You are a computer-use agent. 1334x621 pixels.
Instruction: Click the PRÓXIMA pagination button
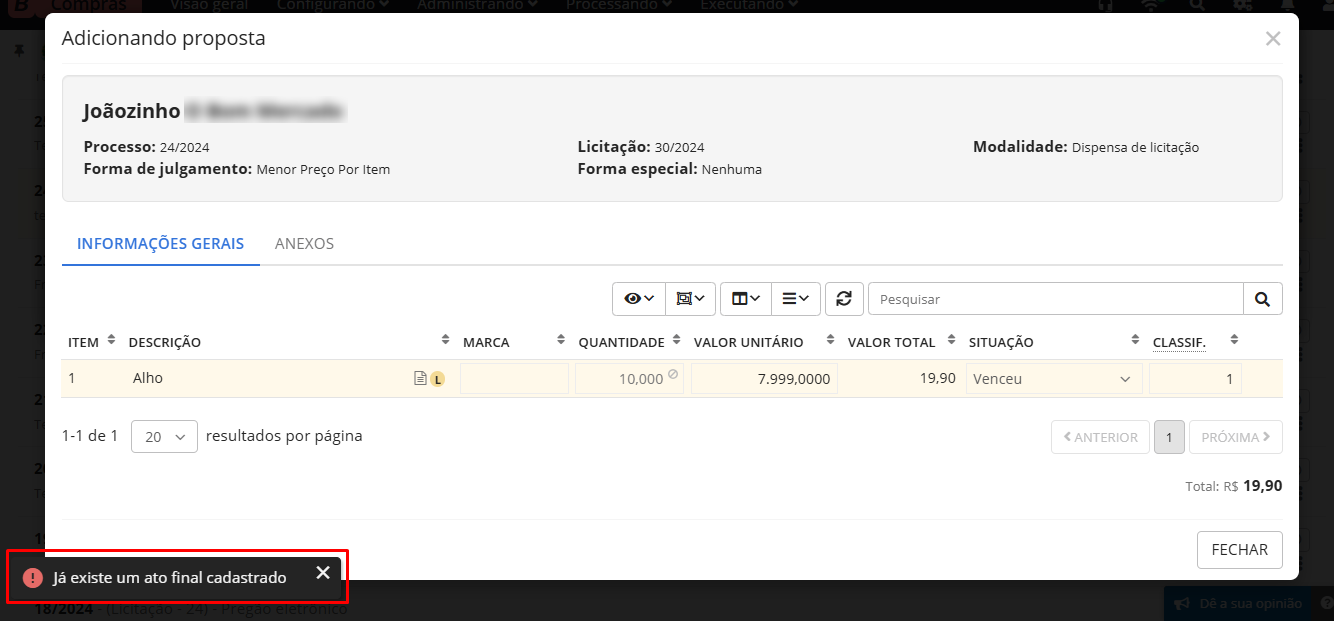point(1236,437)
